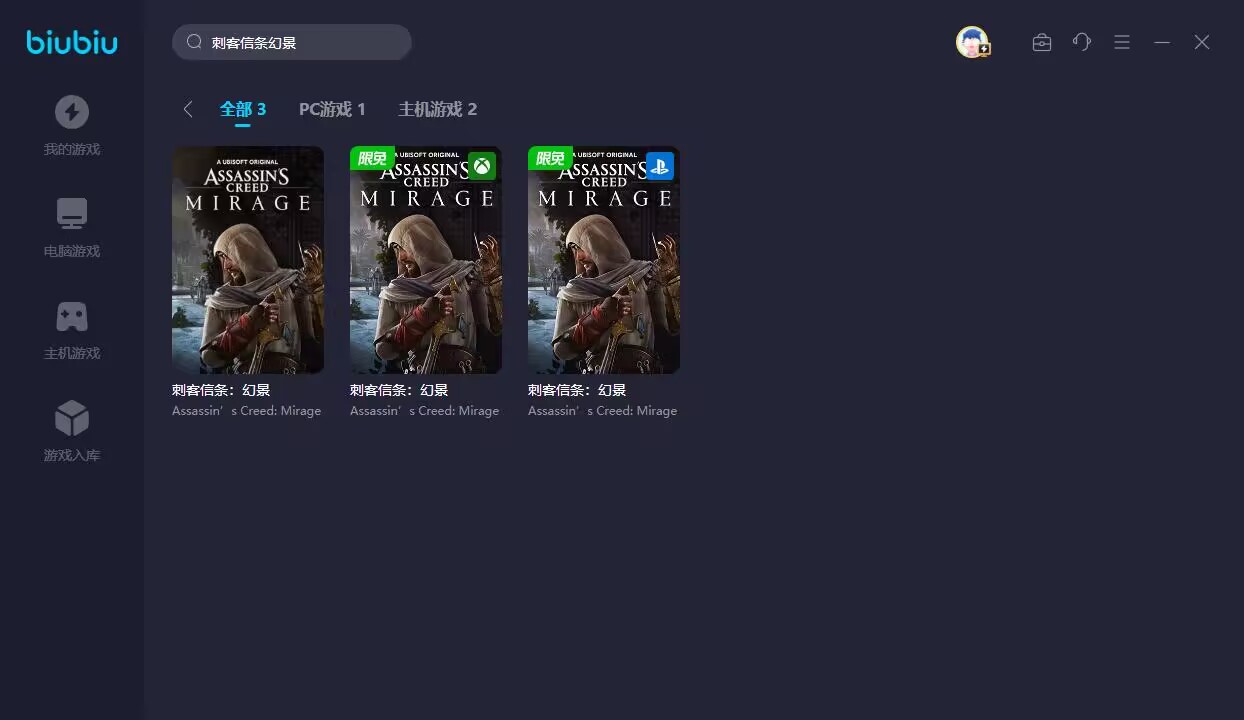The height and width of the screenshot is (720, 1244).
Task: Select the PC Assassin's Creed Mirage cover
Action: click(248, 260)
